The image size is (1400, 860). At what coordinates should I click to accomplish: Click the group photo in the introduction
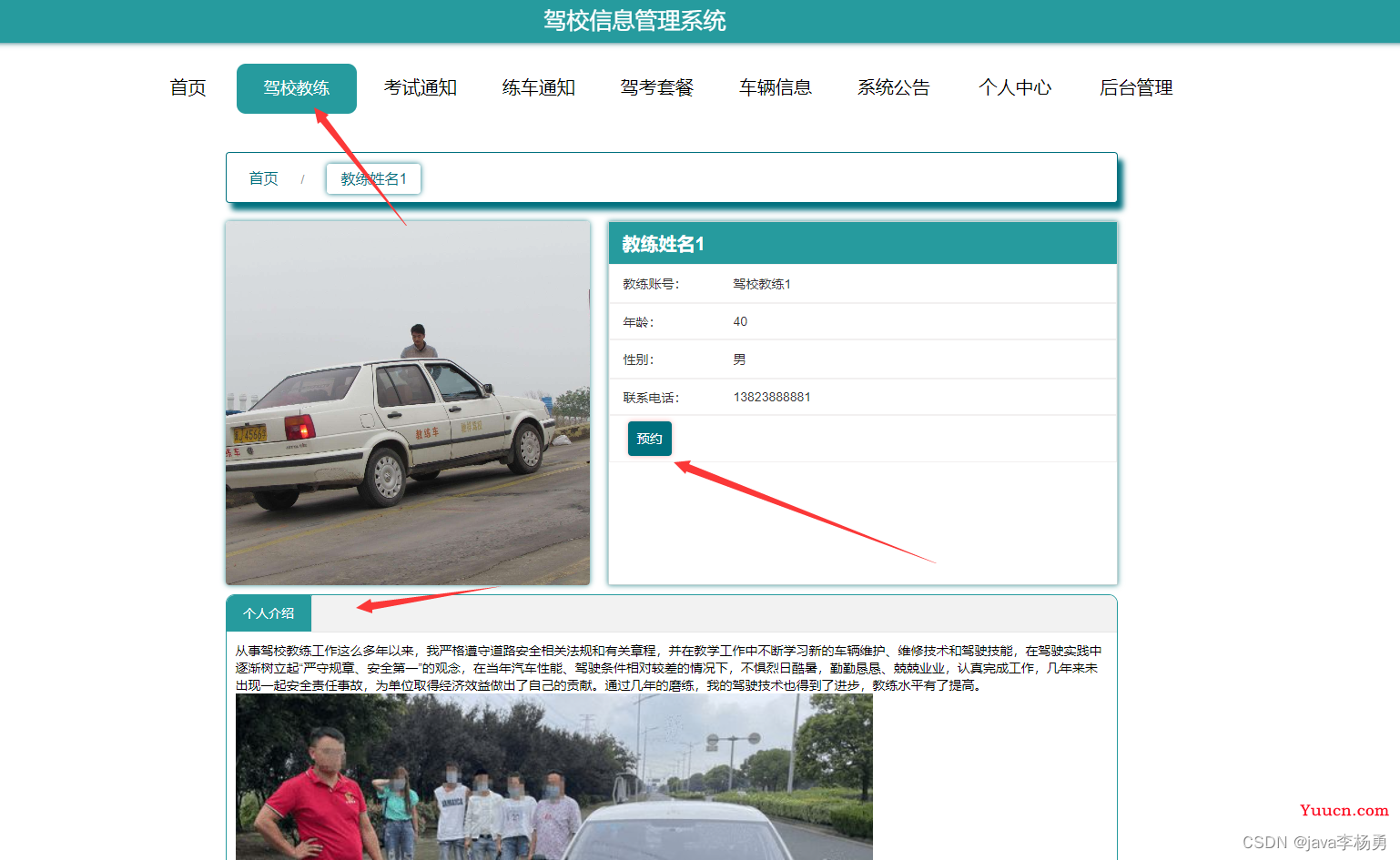tap(554, 776)
